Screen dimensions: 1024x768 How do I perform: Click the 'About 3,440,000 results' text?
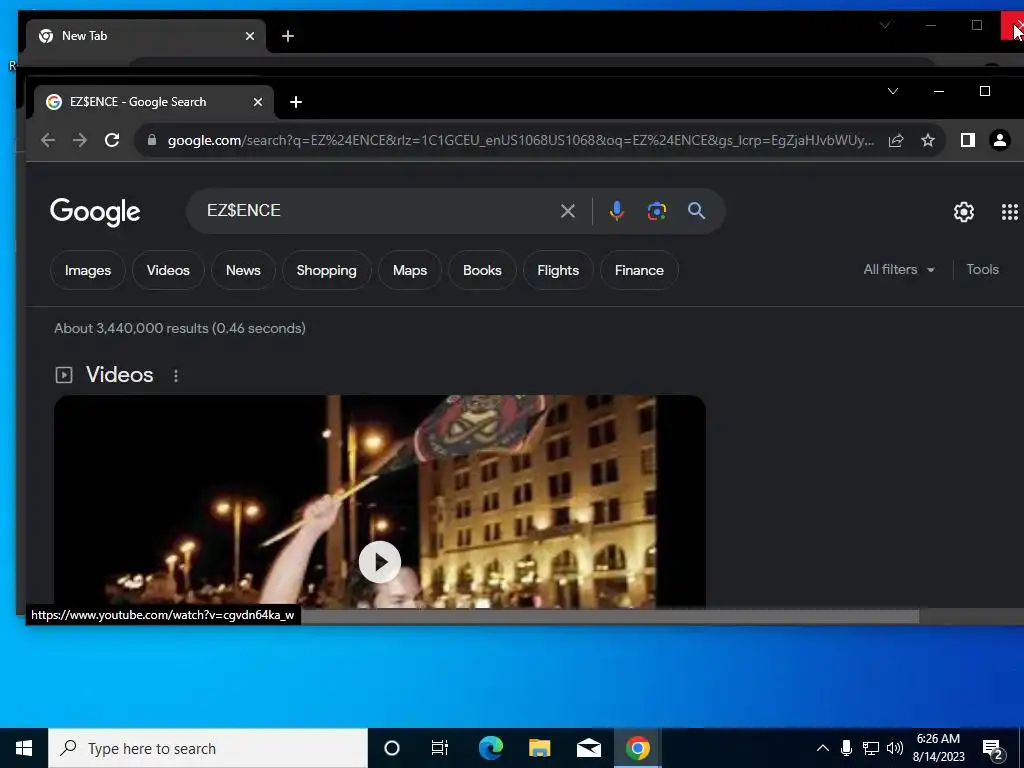[180, 328]
